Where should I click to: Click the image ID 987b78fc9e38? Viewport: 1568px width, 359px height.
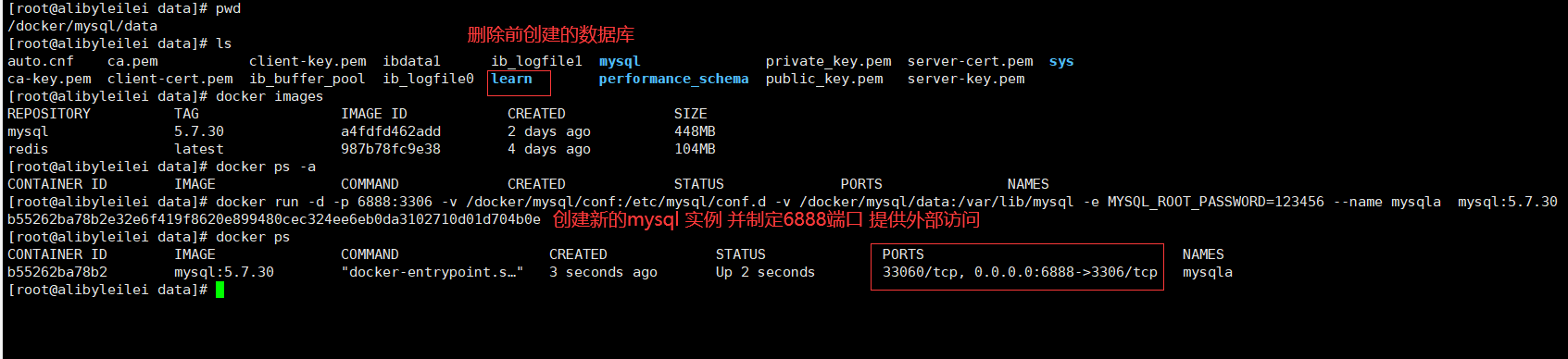(391, 149)
